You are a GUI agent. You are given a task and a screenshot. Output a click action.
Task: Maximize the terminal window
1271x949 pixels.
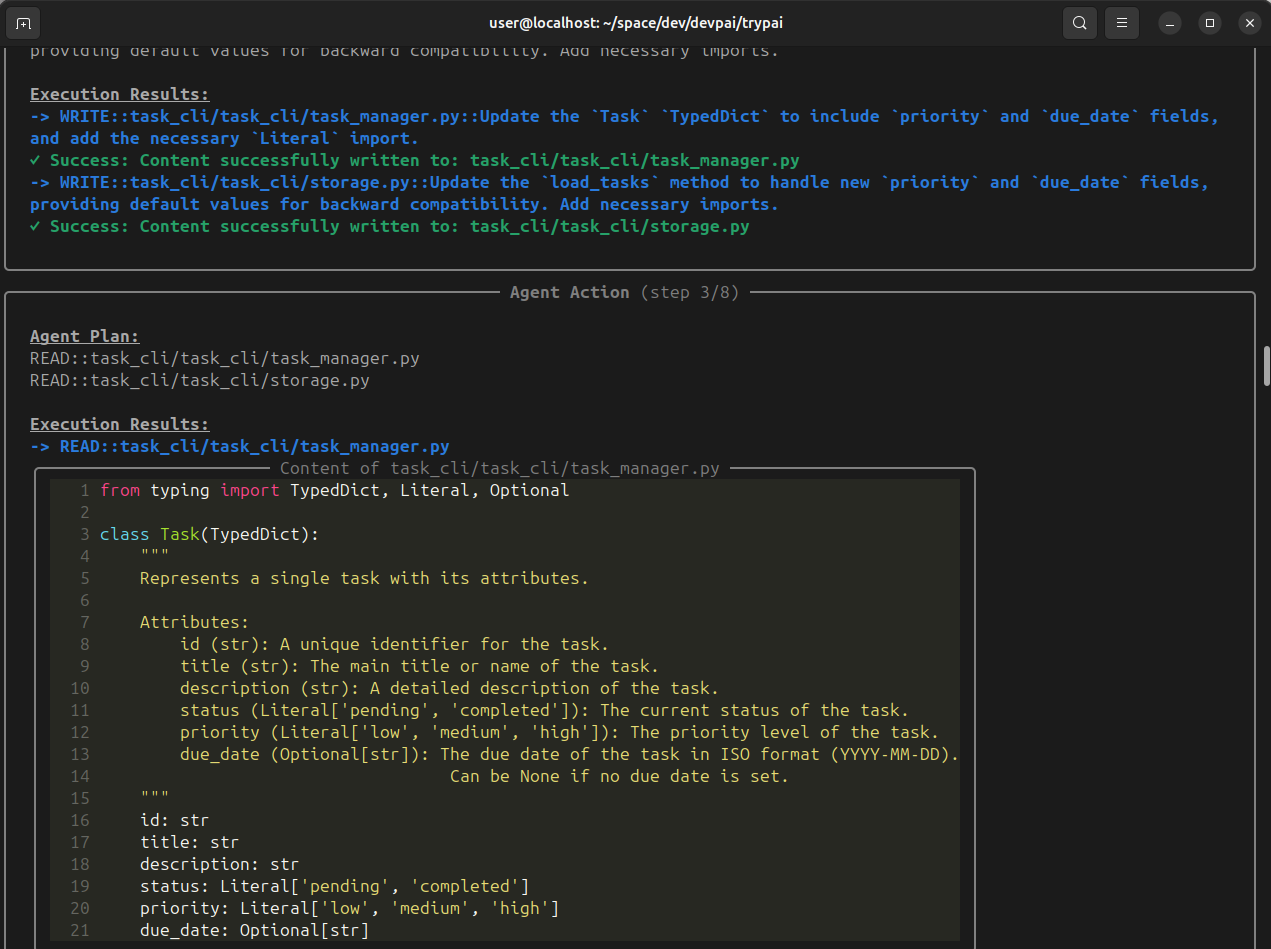[x=1209, y=22]
